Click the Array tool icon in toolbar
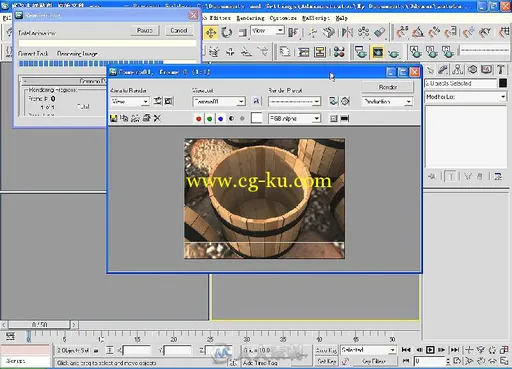This screenshot has height=369, width=512. [x=363, y=33]
